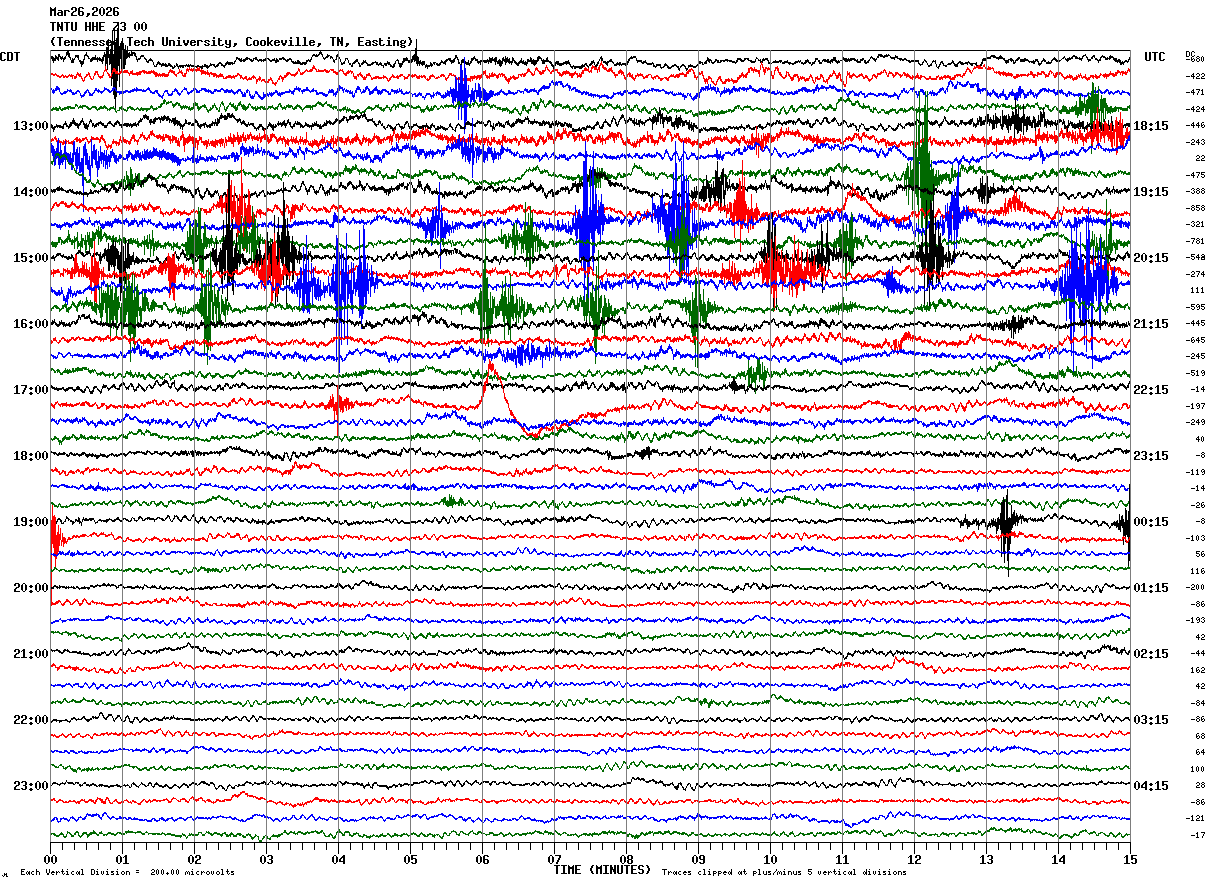The height and width of the screenshot is (886, 1210).
Task: Select the TNTU HHE station code header
Action: coord(99,27)
